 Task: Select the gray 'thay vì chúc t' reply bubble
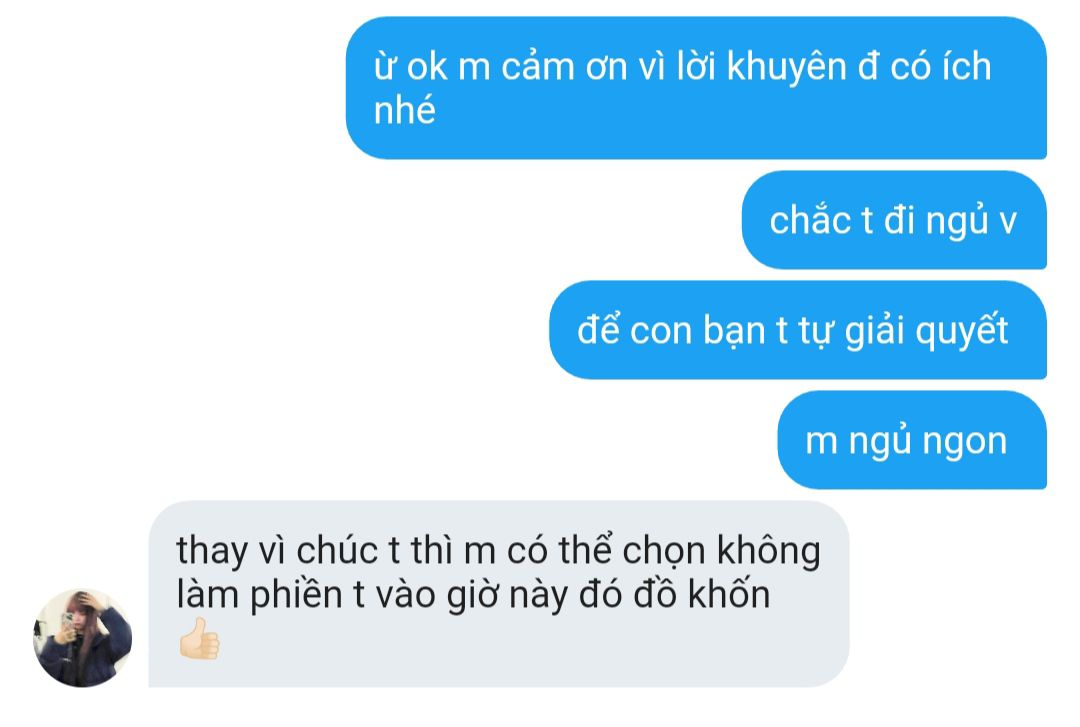499,594
